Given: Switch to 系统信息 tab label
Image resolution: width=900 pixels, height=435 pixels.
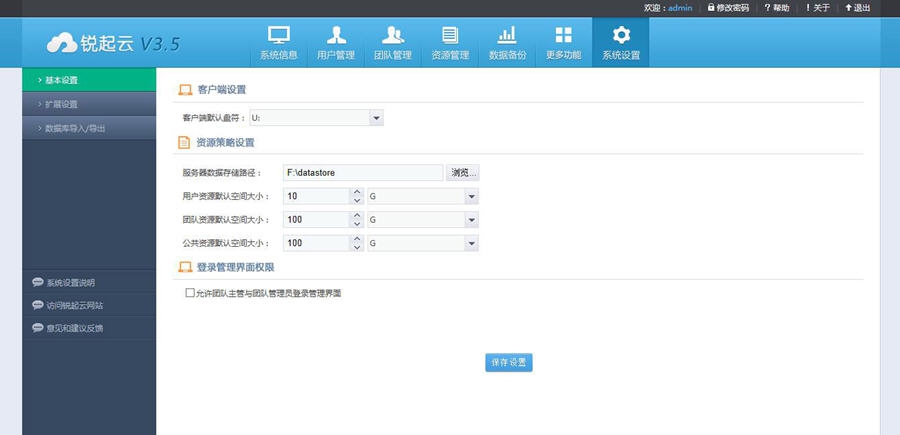Looking at the screenshot, I should (x=278, y=56).
